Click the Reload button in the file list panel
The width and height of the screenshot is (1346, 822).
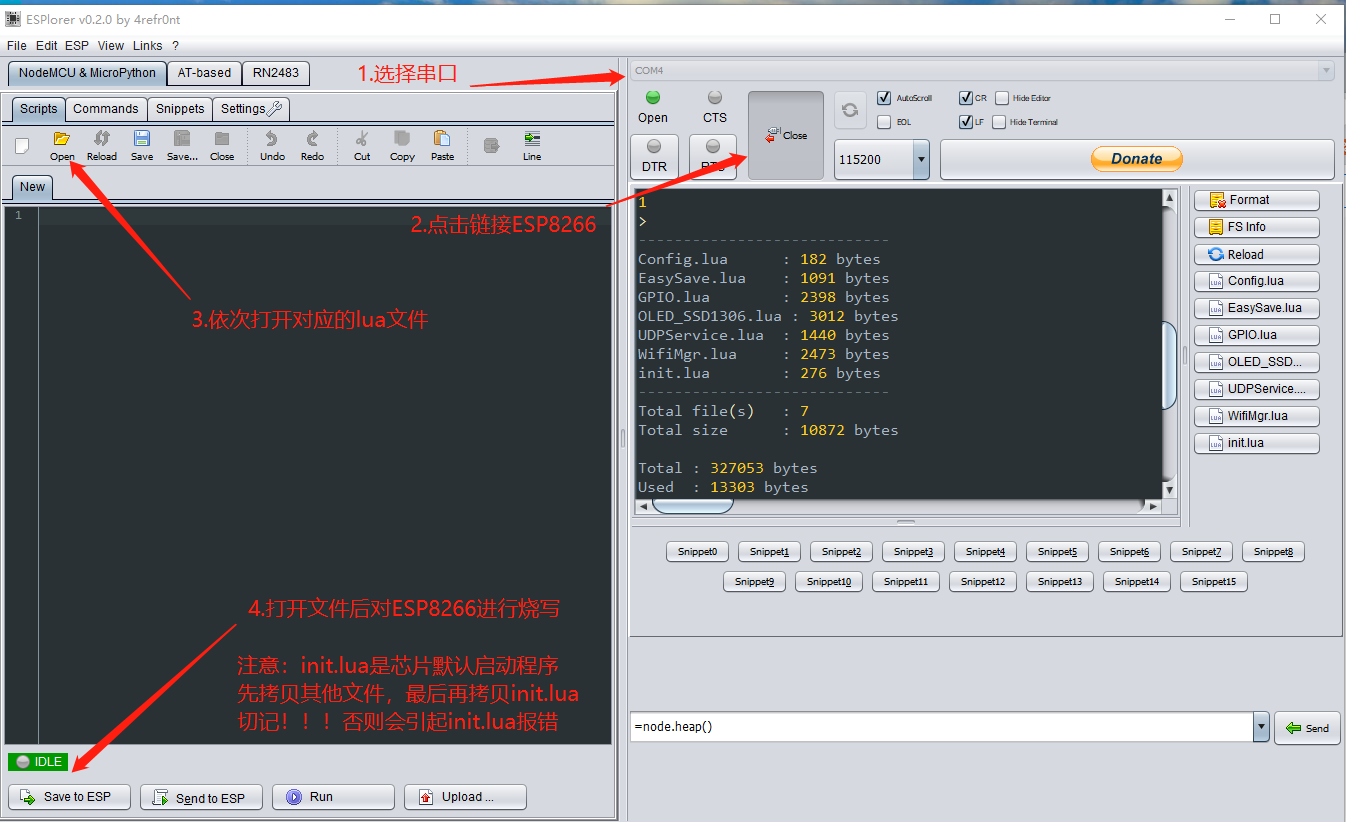point(1257,254)
